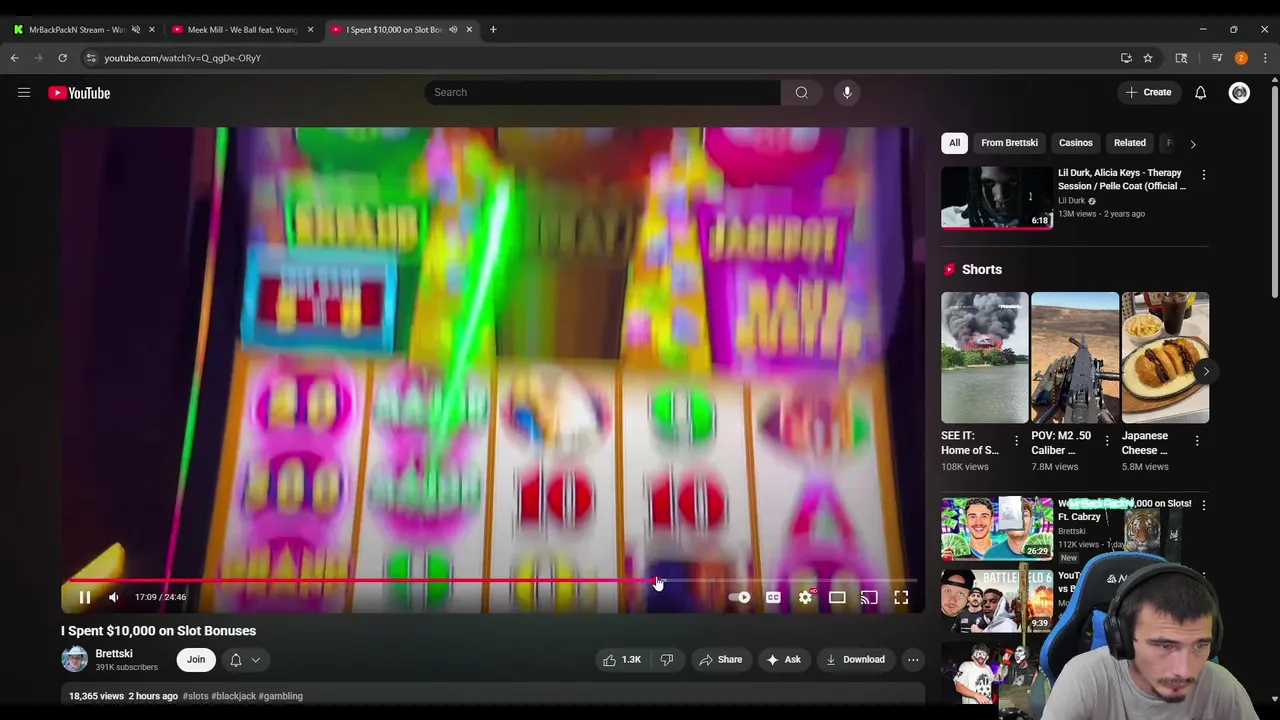Seek on the red video progress bar
The height and width of the screenshot is (720, 1280).
click(491, 580)
